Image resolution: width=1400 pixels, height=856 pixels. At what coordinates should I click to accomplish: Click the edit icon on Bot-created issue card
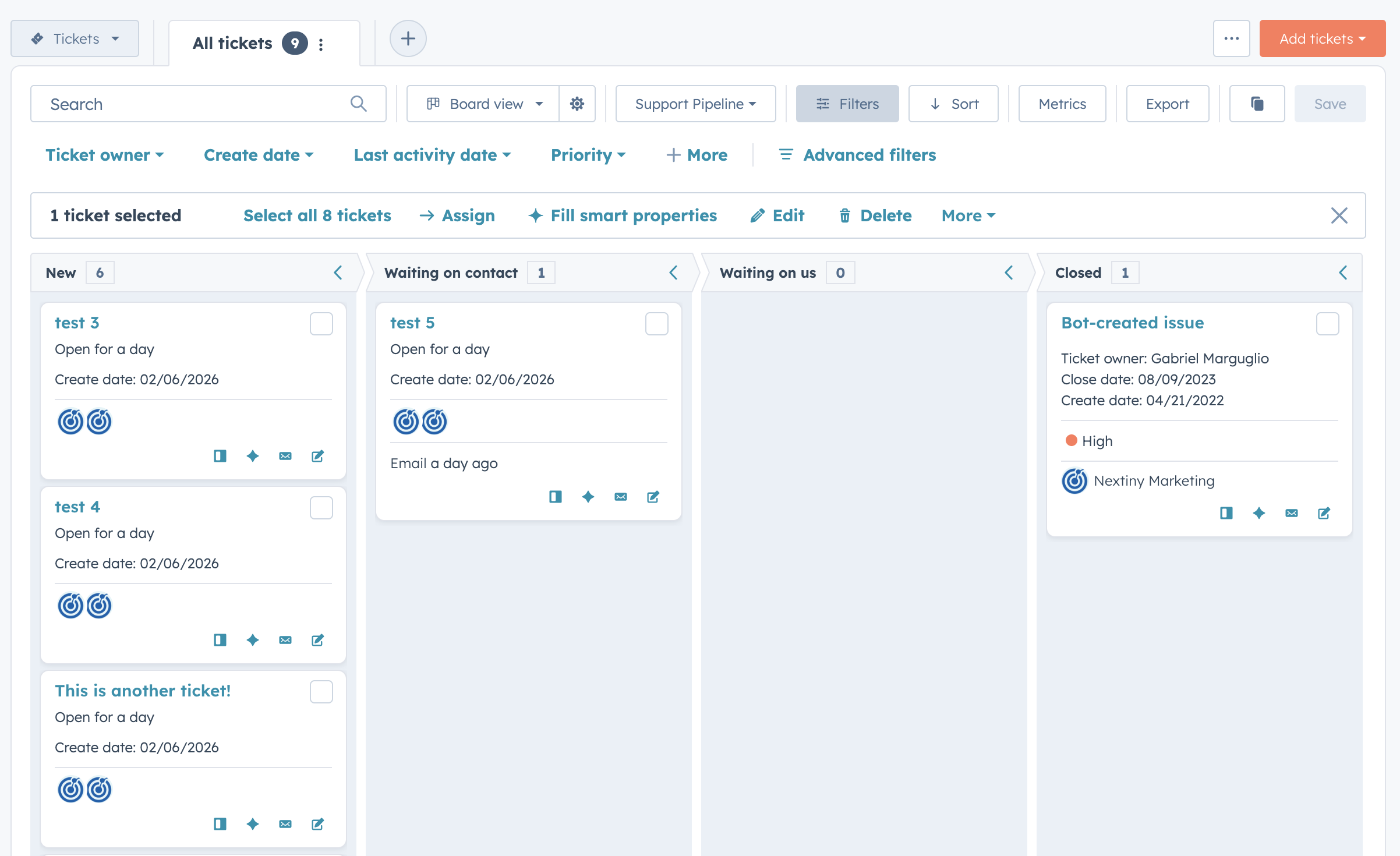coord(1324,513)
